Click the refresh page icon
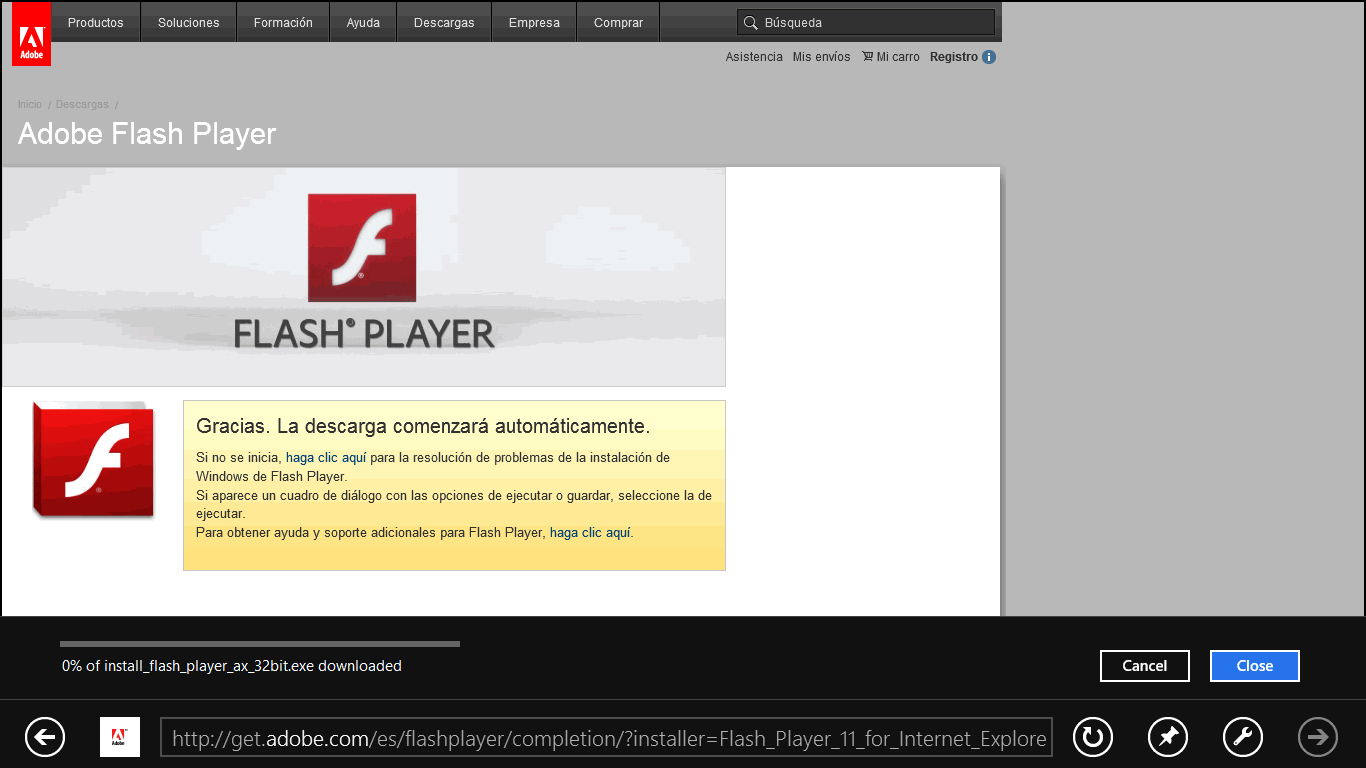 click(x=1093, y=738)
